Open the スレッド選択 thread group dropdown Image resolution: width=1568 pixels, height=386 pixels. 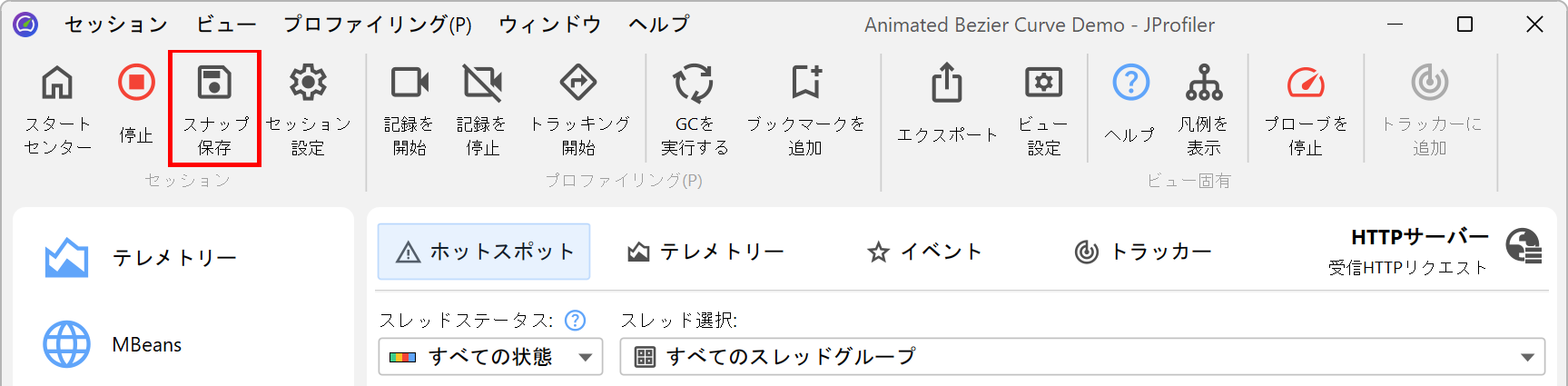[1081, 357]
